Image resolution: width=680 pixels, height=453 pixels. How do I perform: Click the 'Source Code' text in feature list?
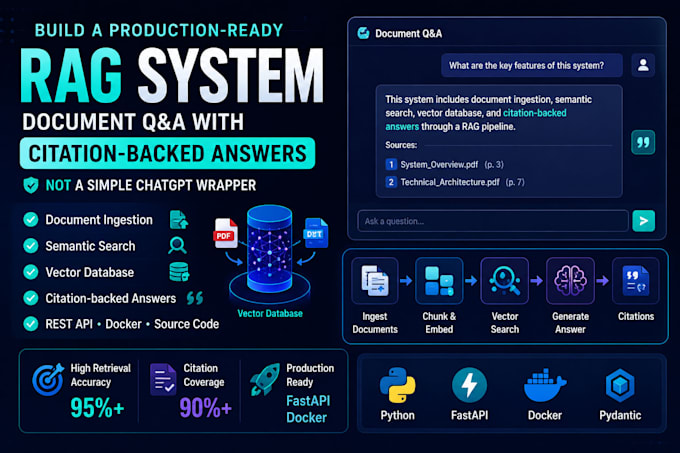(186, 324)
